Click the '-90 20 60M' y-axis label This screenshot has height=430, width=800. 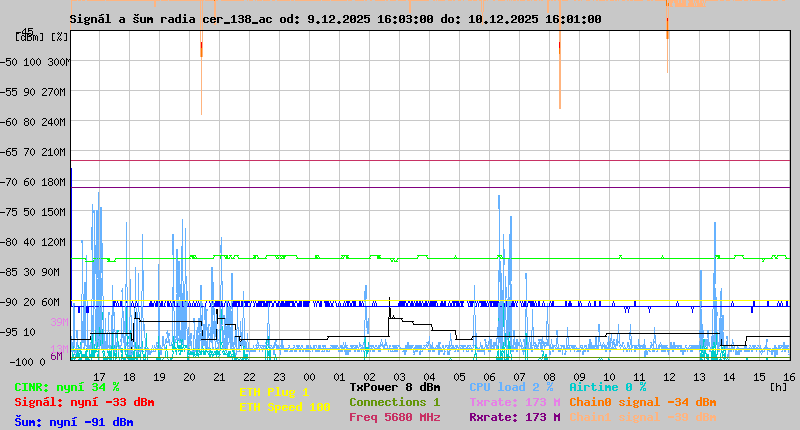coord(31,302)
